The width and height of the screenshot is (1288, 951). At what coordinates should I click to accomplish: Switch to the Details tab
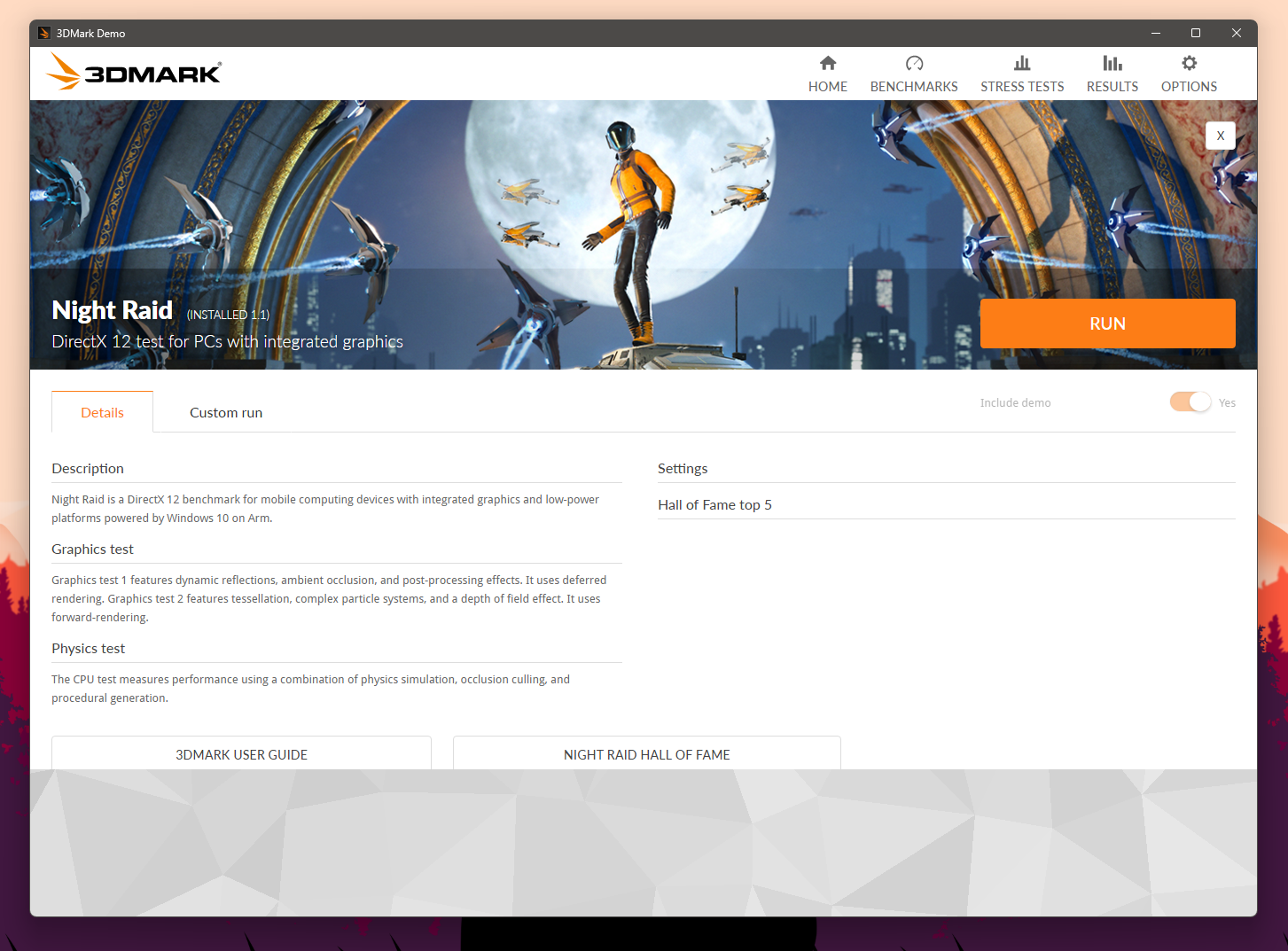[x=102, y=412]
